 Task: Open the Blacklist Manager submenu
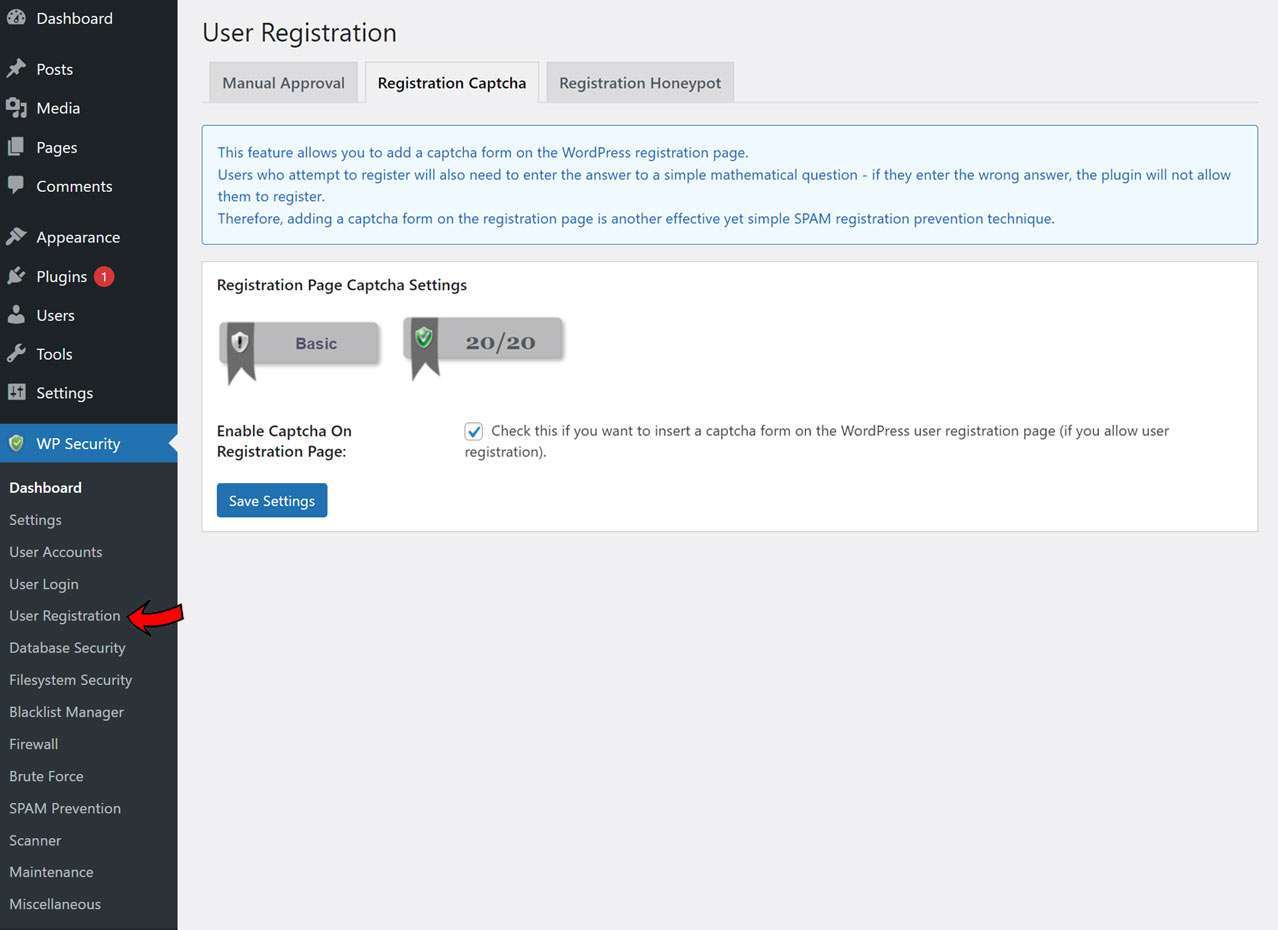click(66, 712)
